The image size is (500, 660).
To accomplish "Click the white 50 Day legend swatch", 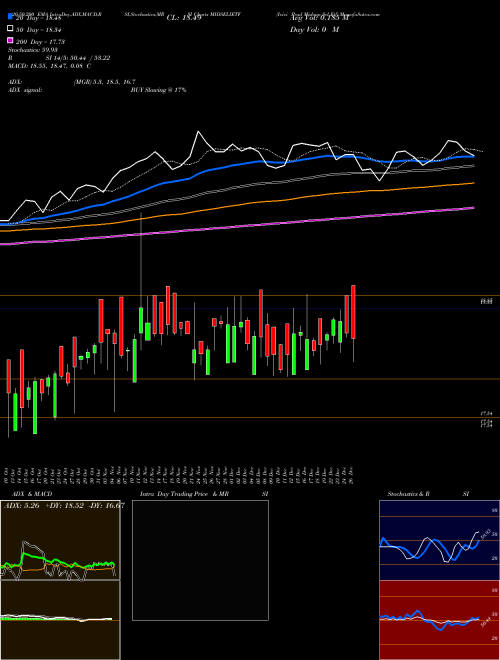I will 10,29.
